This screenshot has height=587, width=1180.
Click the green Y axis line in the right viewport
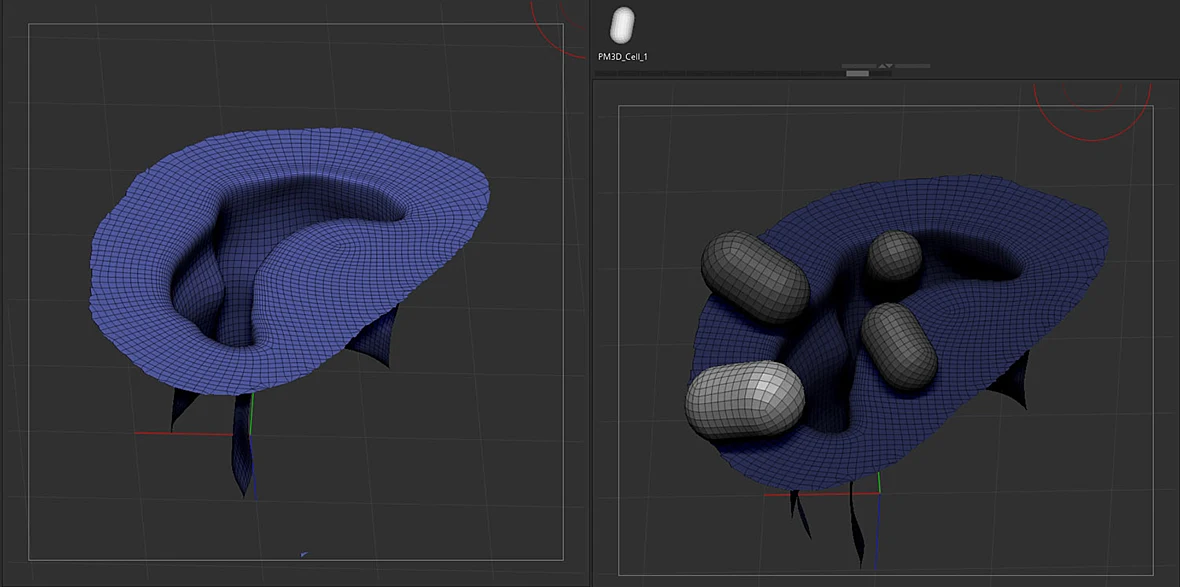click(879, 482)
